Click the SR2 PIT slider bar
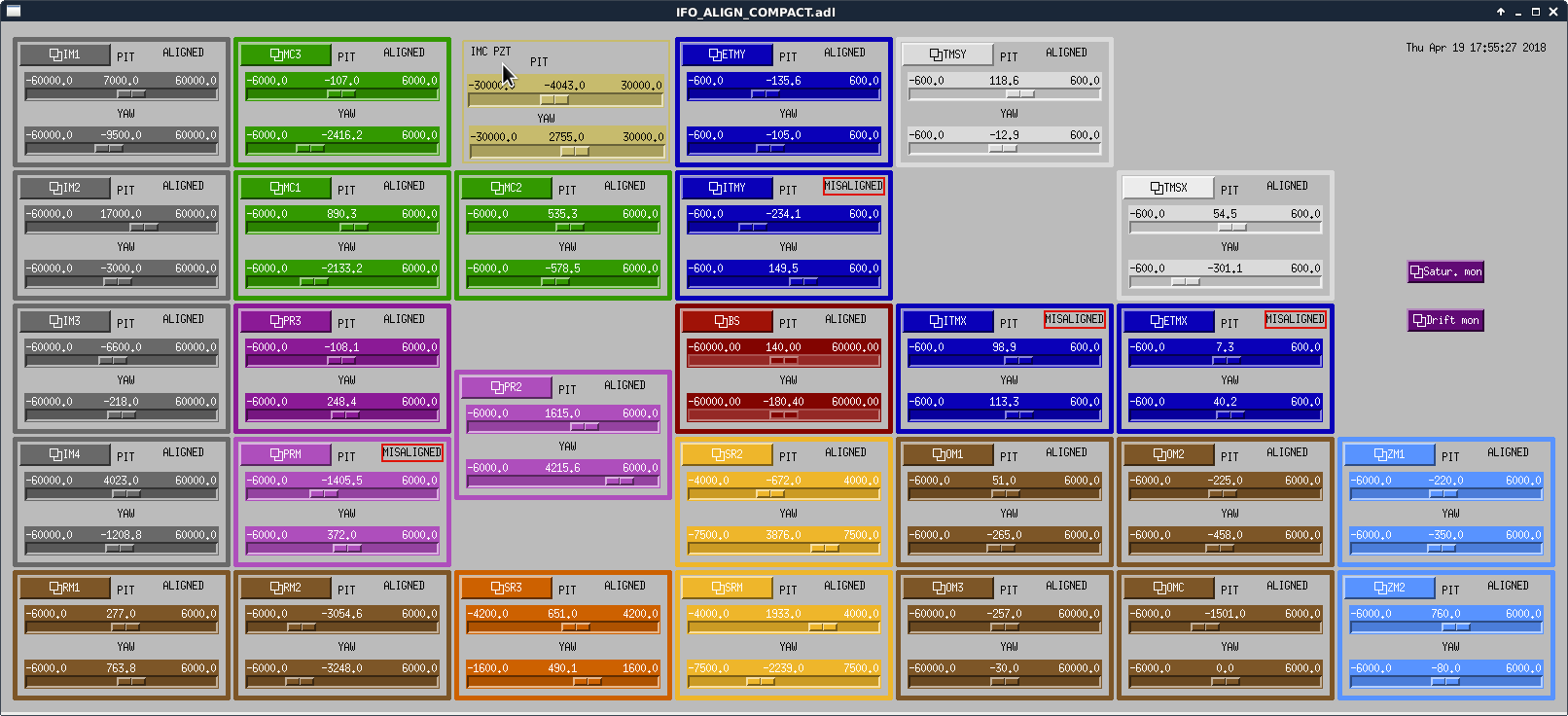1568x716 pixels. coord(784,494)
